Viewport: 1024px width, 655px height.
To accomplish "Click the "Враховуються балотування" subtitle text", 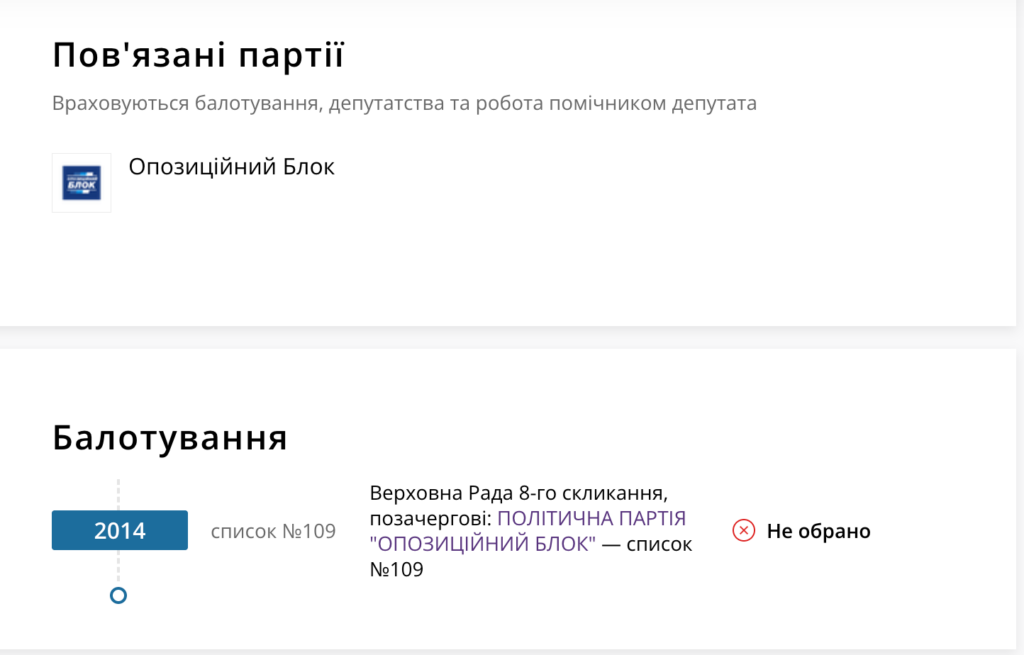I will (185, 104).
